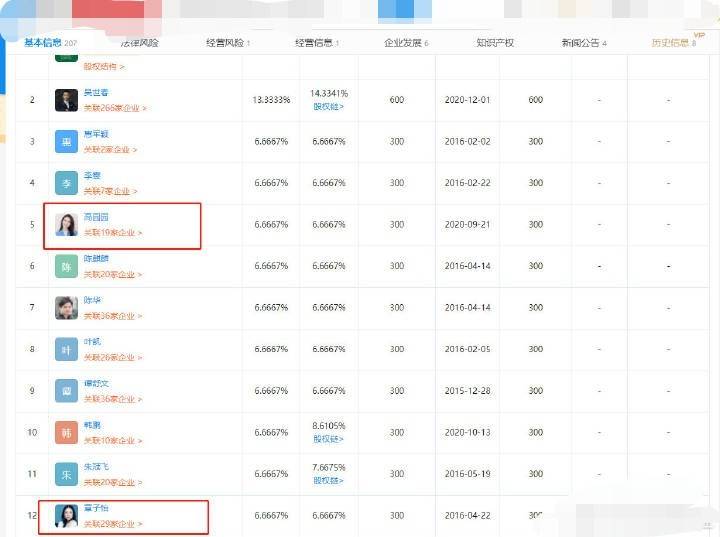
Task: Open 股权链 under 14.3341% in row 2
Action: click(x=328, y=107)
